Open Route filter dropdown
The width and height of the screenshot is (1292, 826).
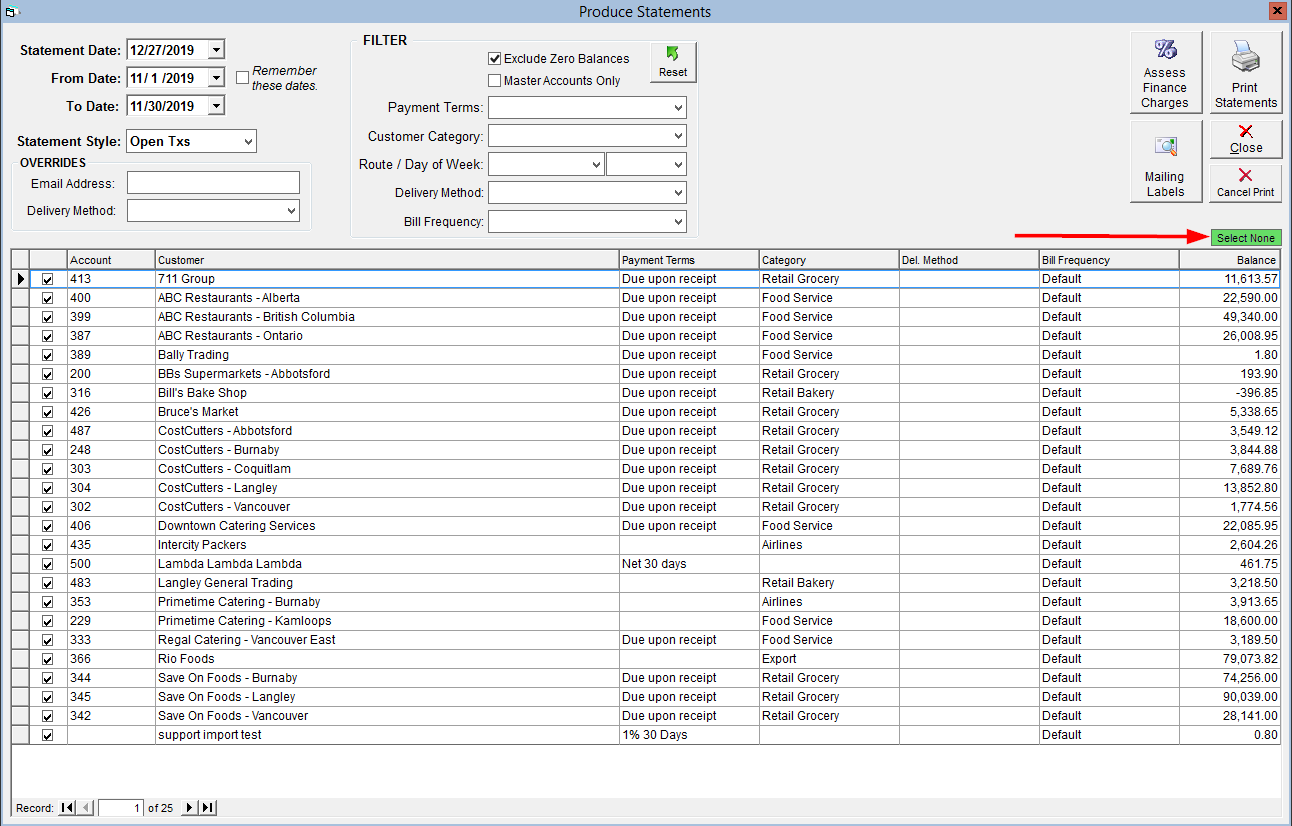pyautogui.click(x=596, y=164)
